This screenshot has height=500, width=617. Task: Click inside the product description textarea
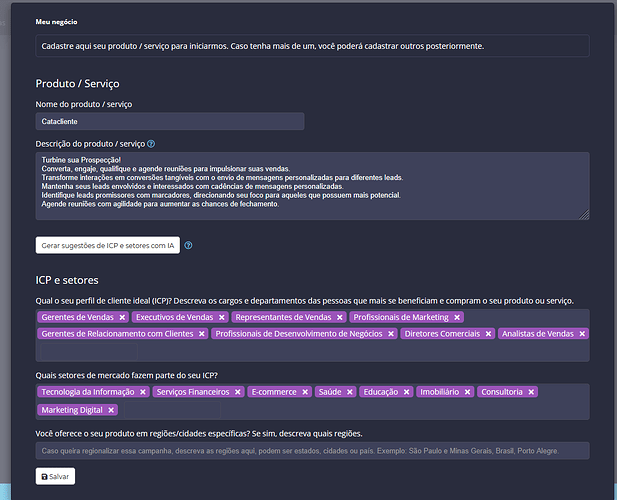(x=312, y=185)
